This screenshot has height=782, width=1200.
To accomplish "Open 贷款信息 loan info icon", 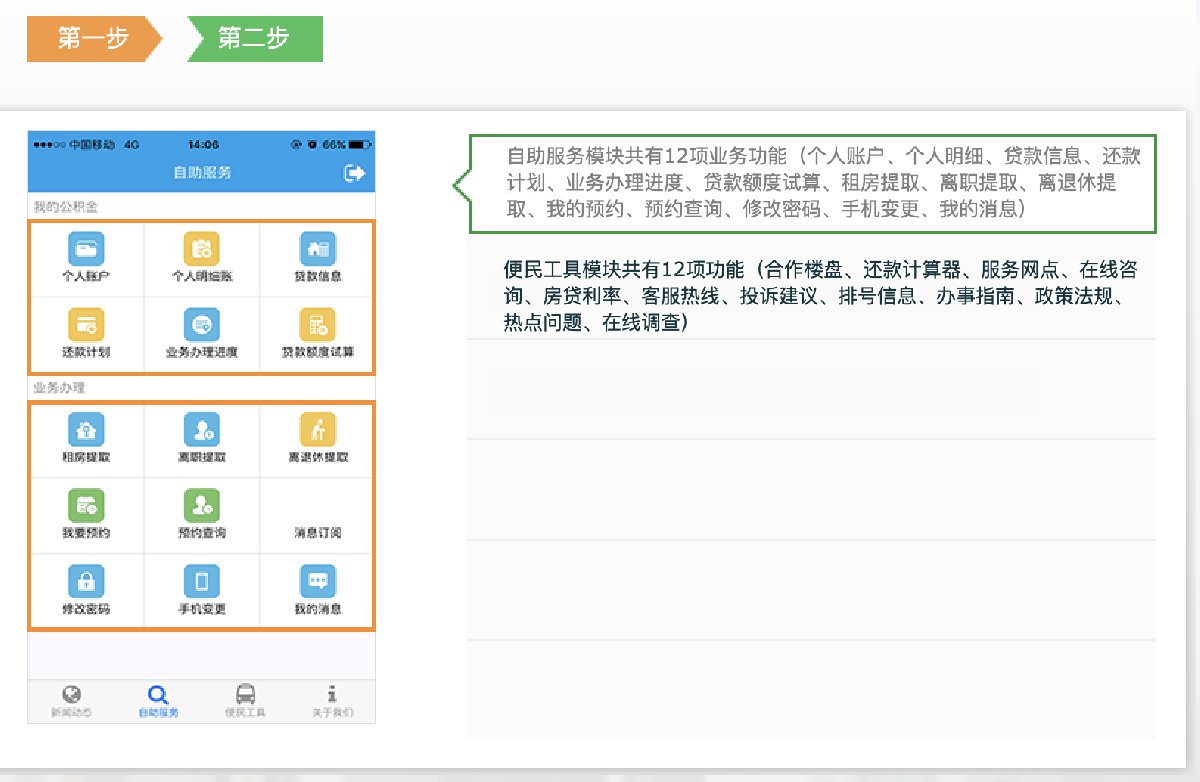I will pyautogui.click(x=317, y=248).
